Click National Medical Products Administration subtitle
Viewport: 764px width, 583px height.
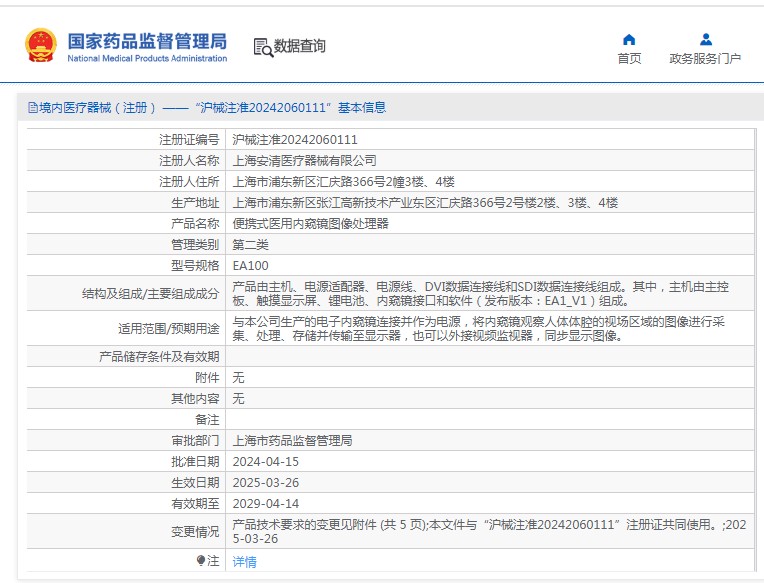click(147, 58)
